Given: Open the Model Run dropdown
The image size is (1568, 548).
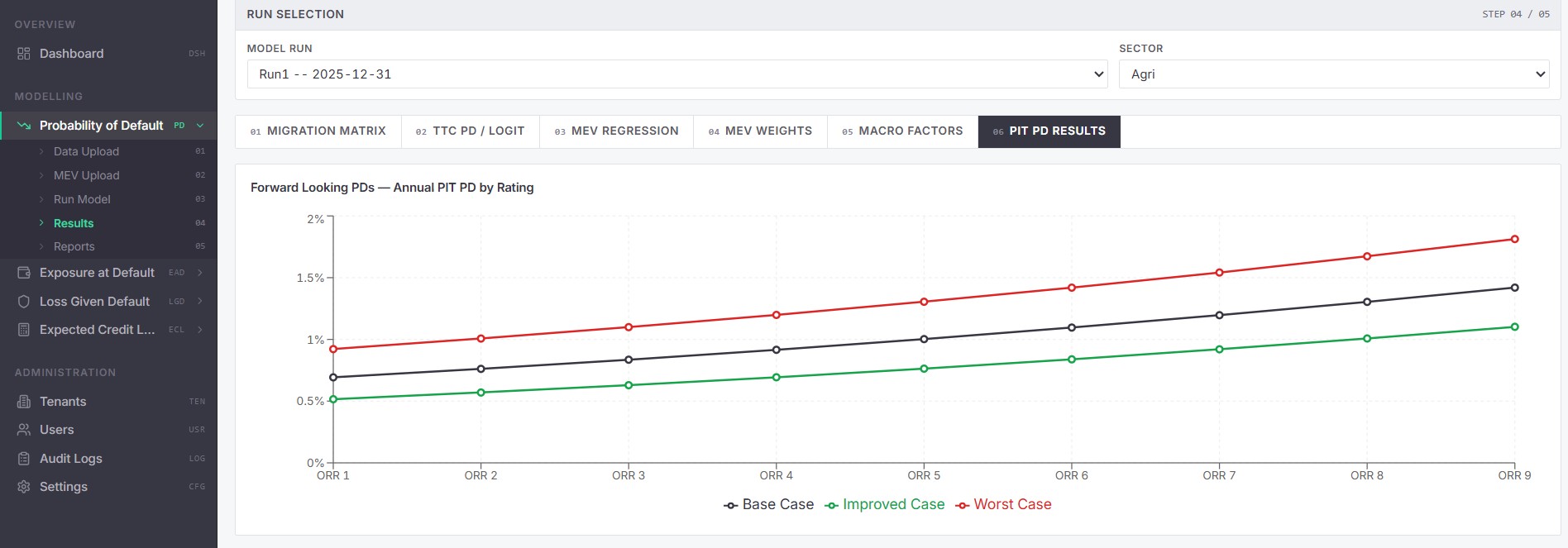Looking at the screenshot, I should 677,74.
